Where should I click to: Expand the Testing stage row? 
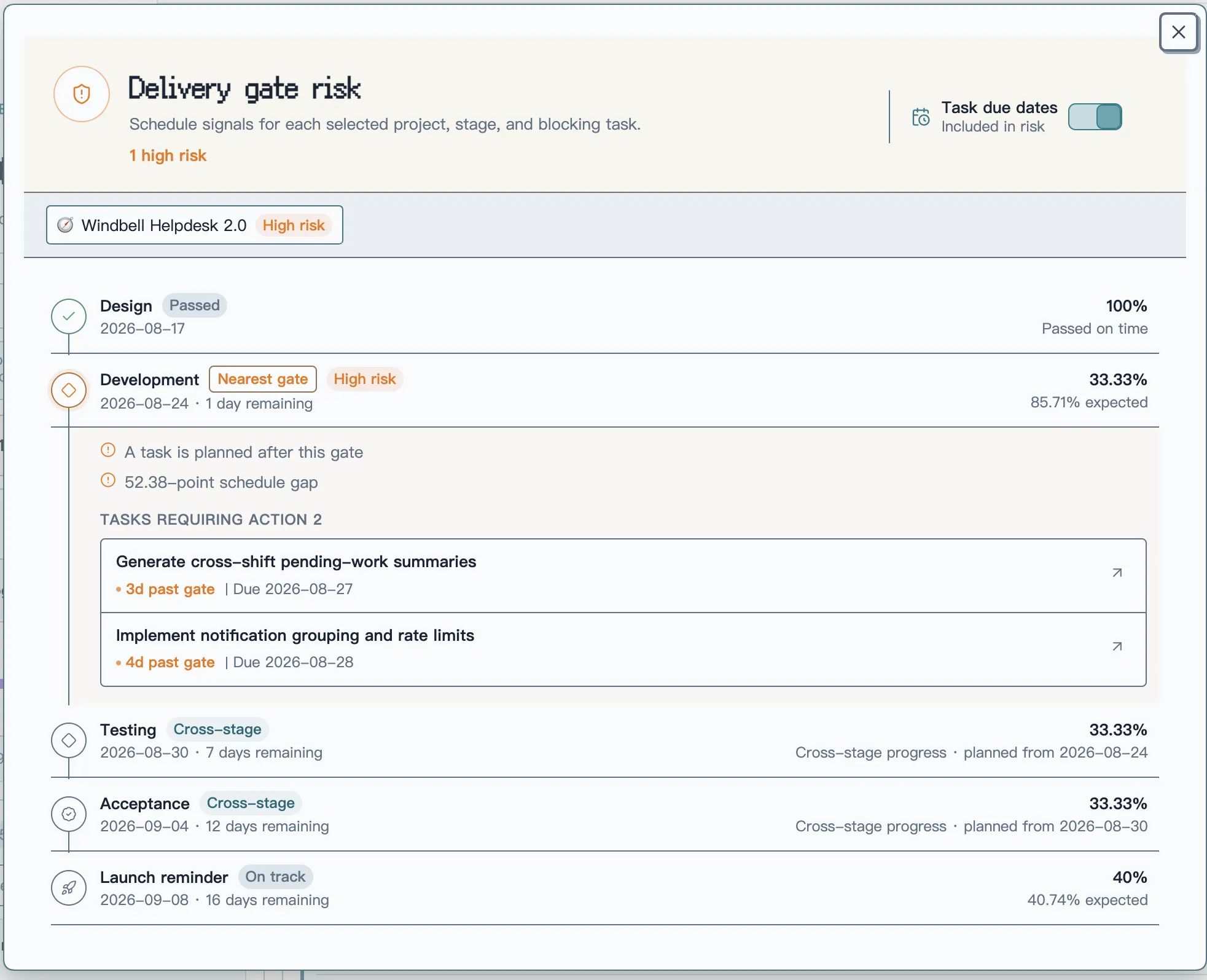click(605, 740)
